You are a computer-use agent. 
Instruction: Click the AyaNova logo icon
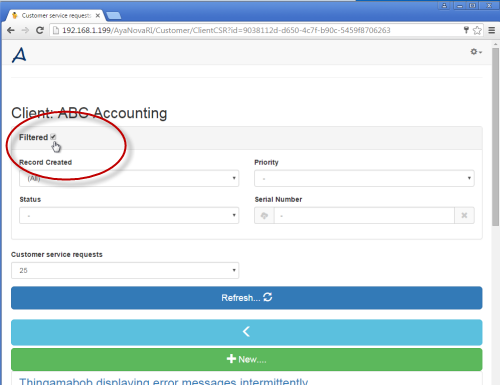(x=19, y=55)
